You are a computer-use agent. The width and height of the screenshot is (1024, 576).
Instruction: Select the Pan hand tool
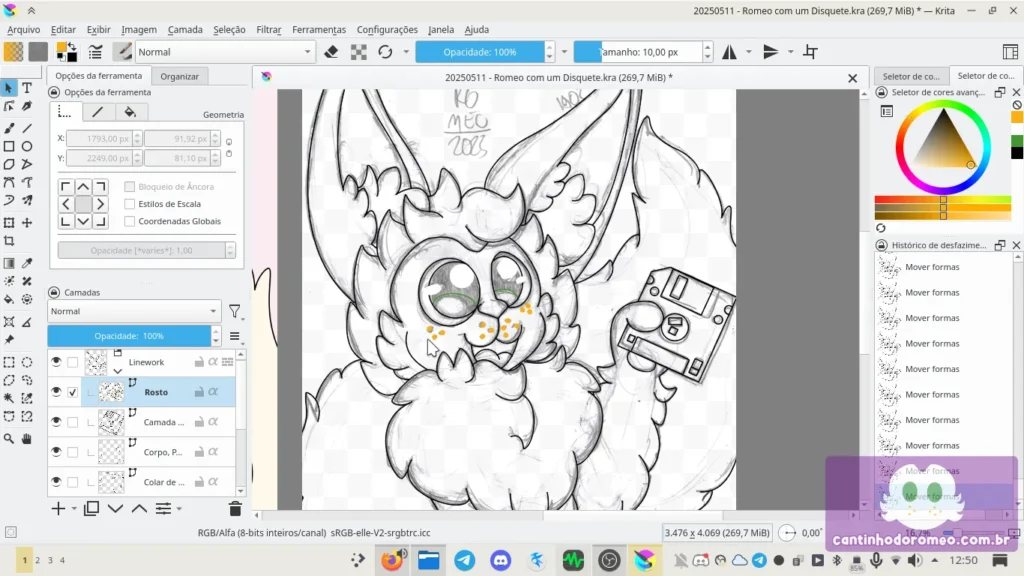click(27, 439)
